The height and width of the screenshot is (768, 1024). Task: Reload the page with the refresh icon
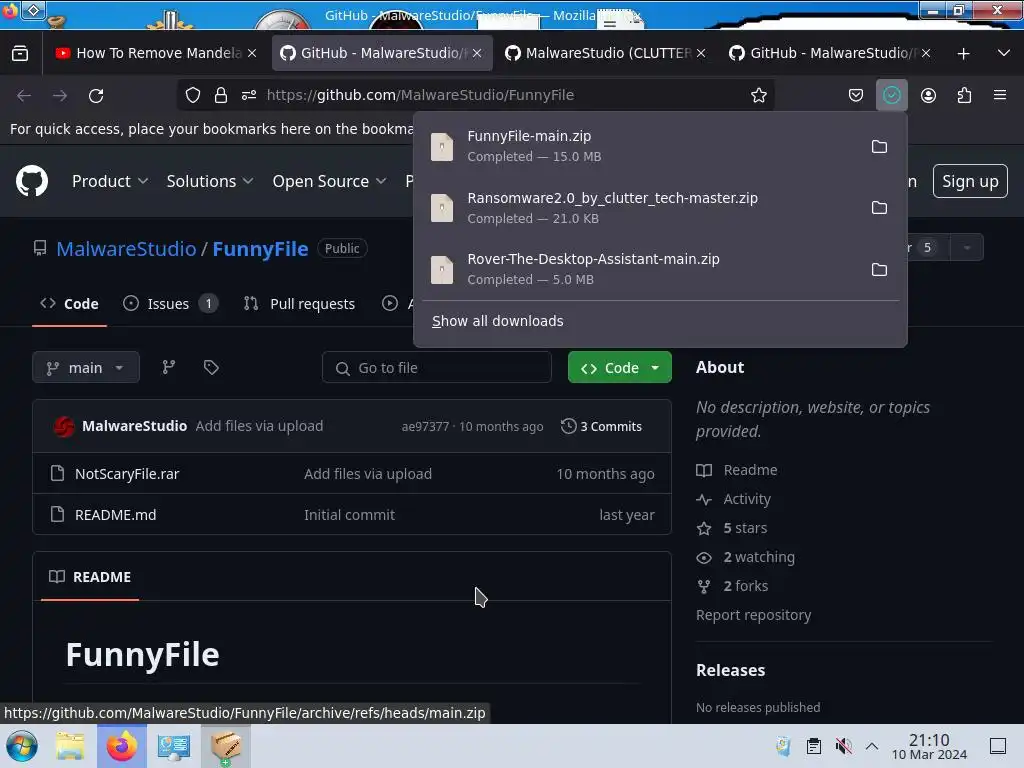click(96, 95)
